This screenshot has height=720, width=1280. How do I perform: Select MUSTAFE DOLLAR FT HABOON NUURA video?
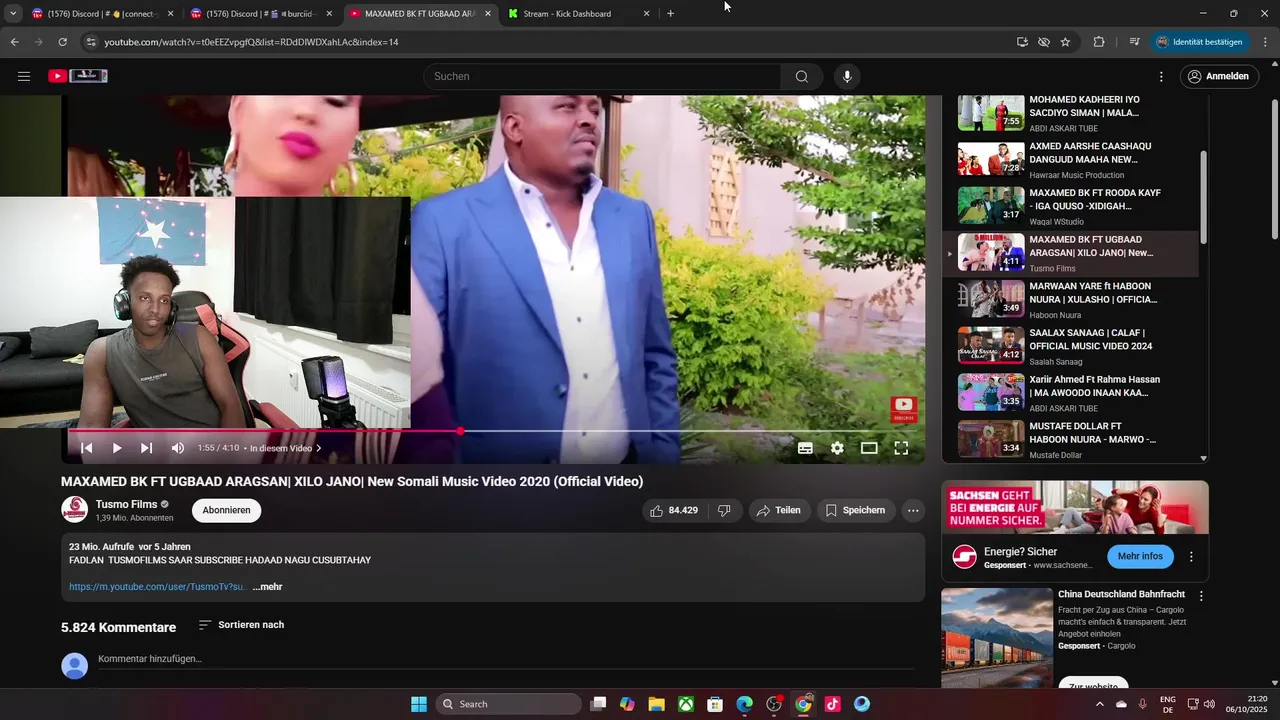[x=1069, y=439]
